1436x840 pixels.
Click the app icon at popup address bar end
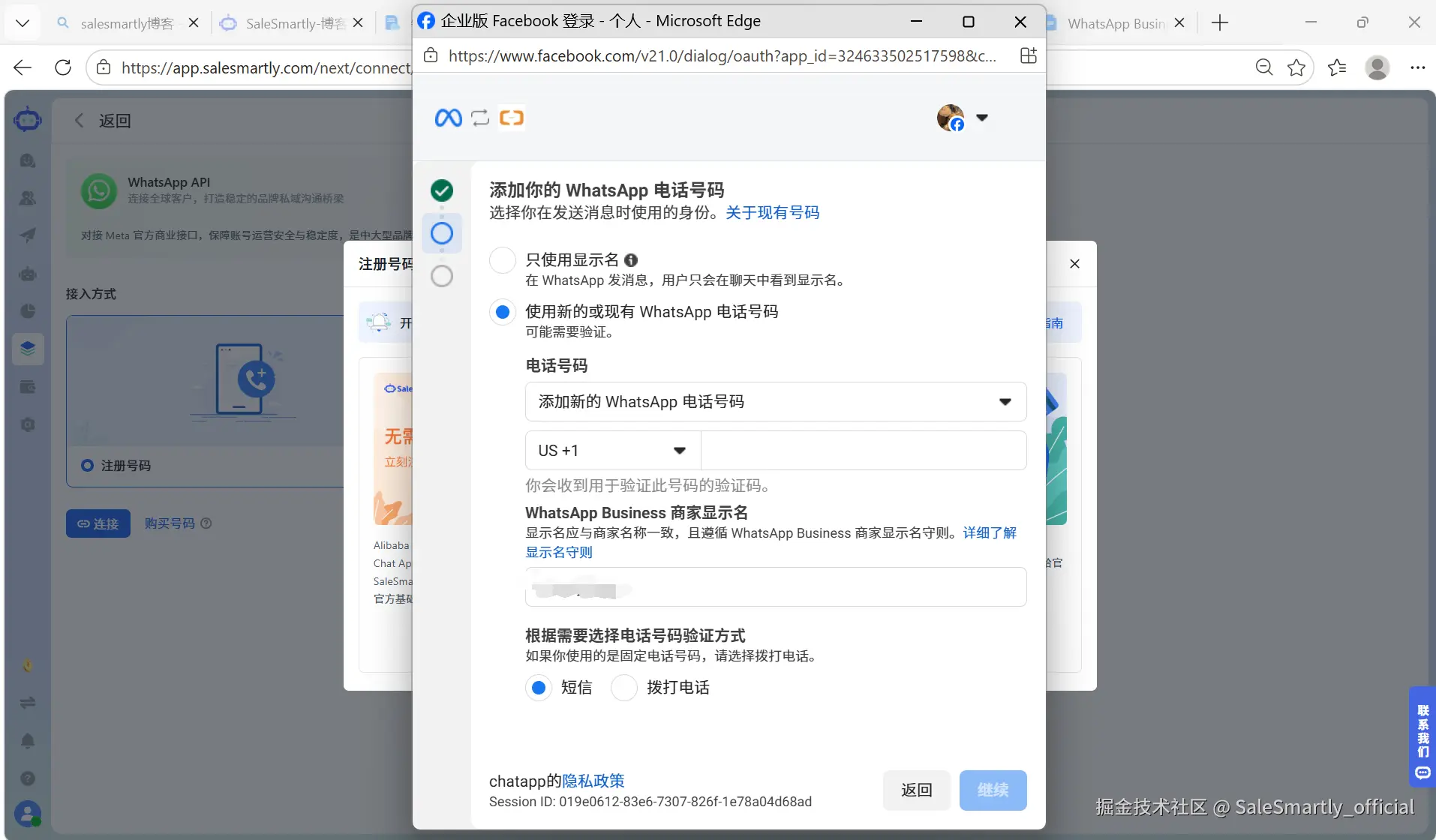[1029, 55]
